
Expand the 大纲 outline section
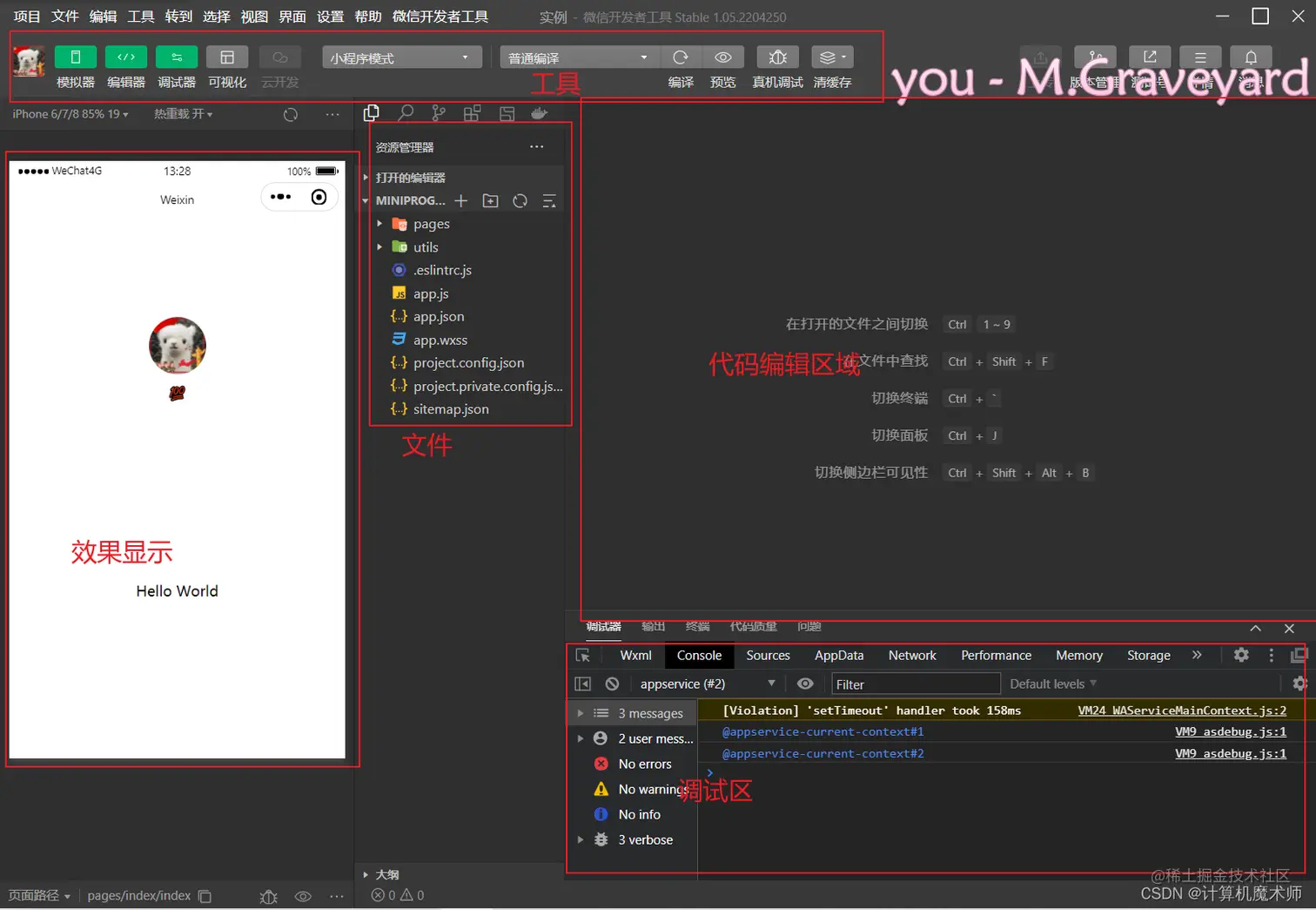click(382, 874)
